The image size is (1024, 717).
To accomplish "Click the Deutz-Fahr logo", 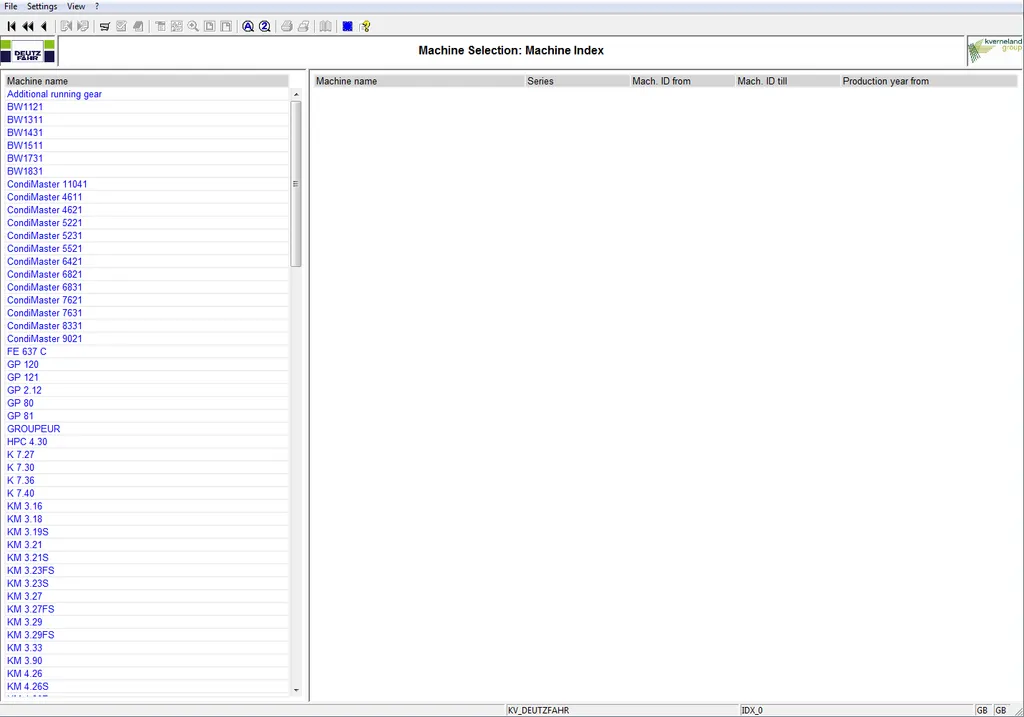I will coord(27,51).
